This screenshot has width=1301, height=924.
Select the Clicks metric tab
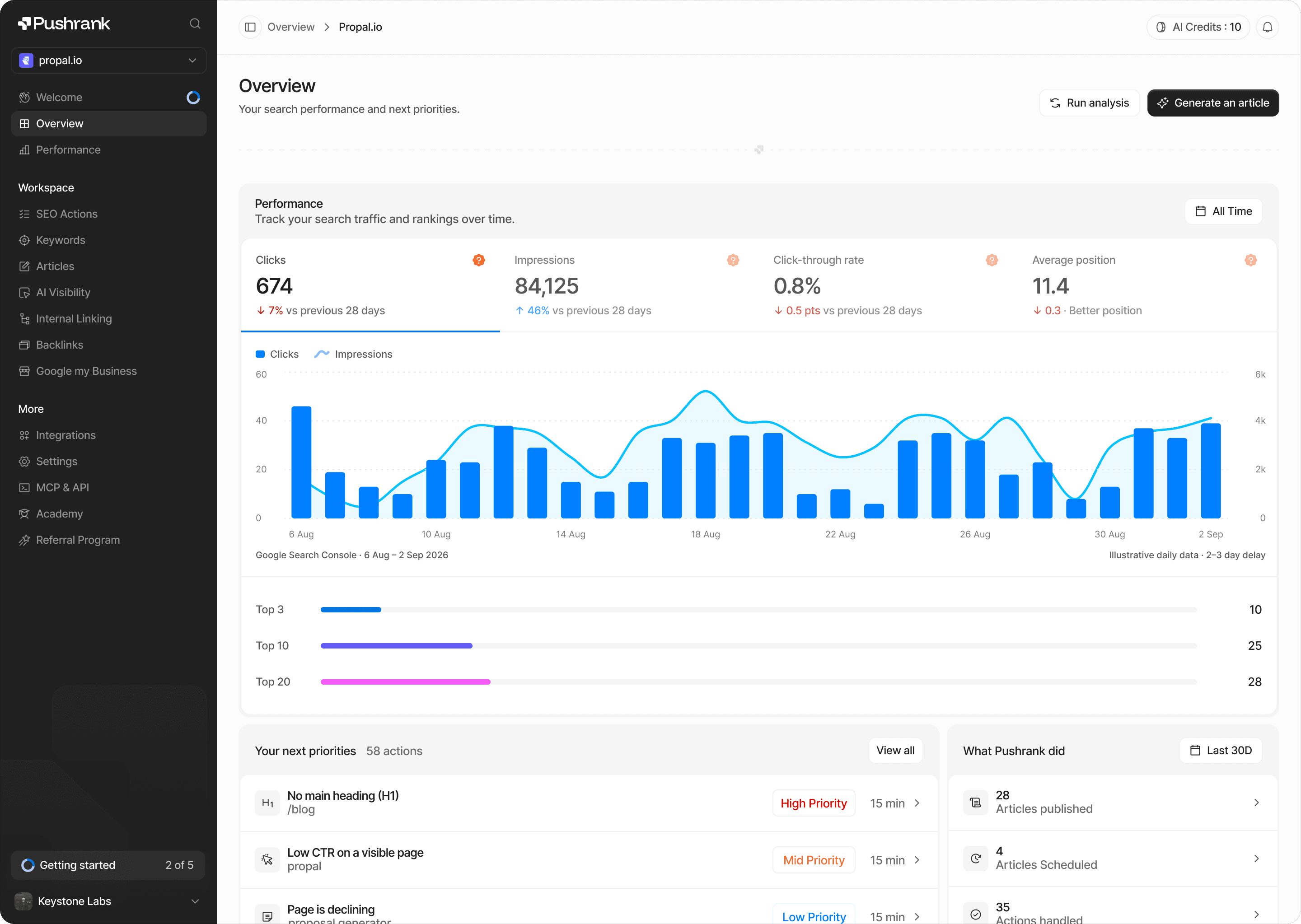click(x=370, y=285)
